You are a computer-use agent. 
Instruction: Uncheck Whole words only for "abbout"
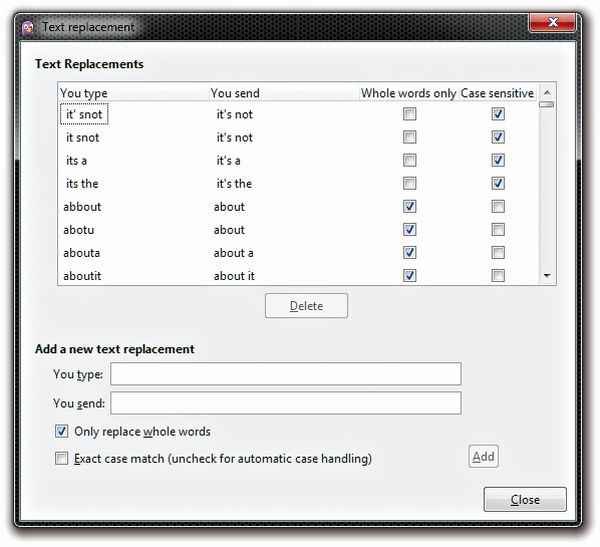[409, 207]
